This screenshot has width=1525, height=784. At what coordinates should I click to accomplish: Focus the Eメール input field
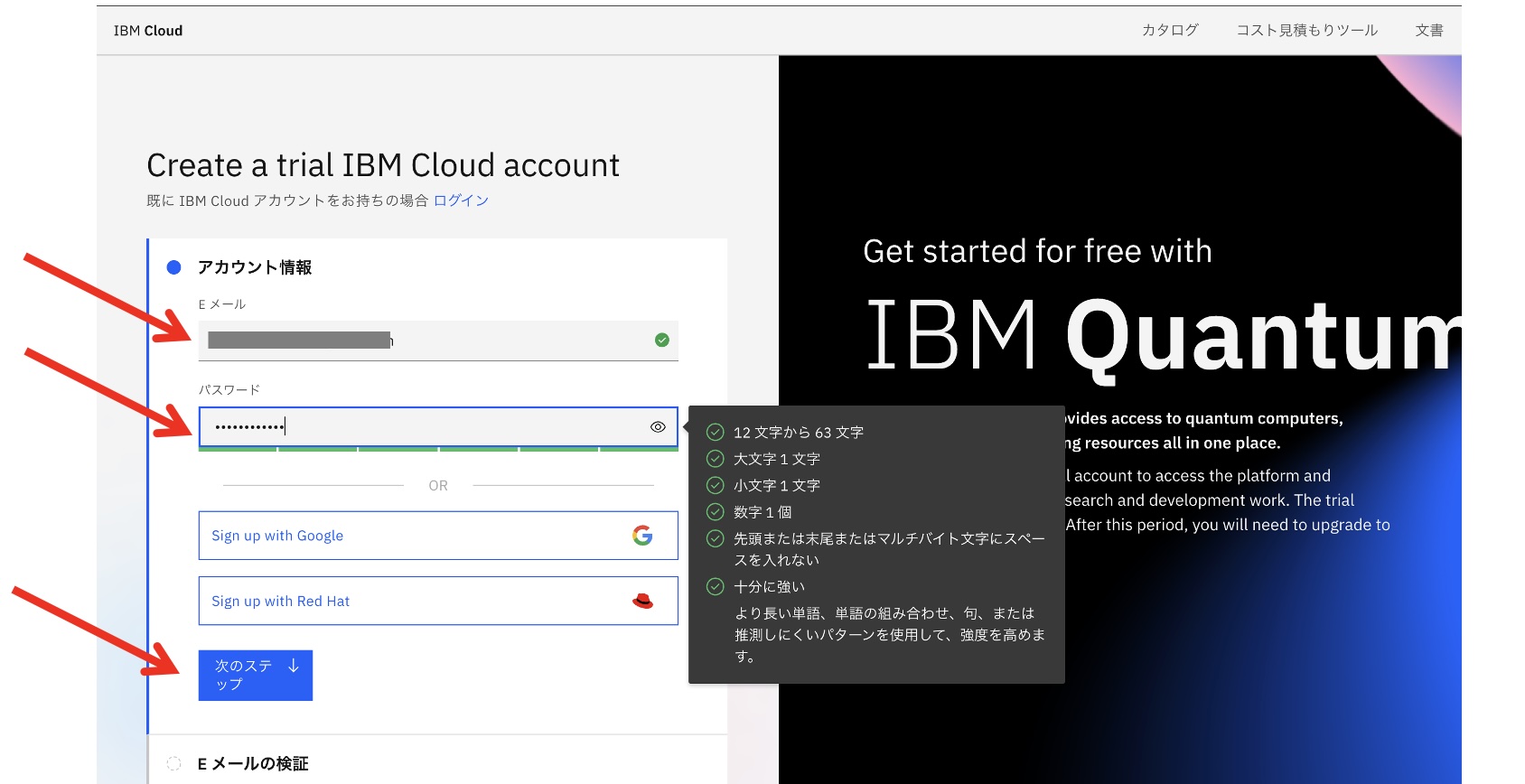[x=438, y=341]
